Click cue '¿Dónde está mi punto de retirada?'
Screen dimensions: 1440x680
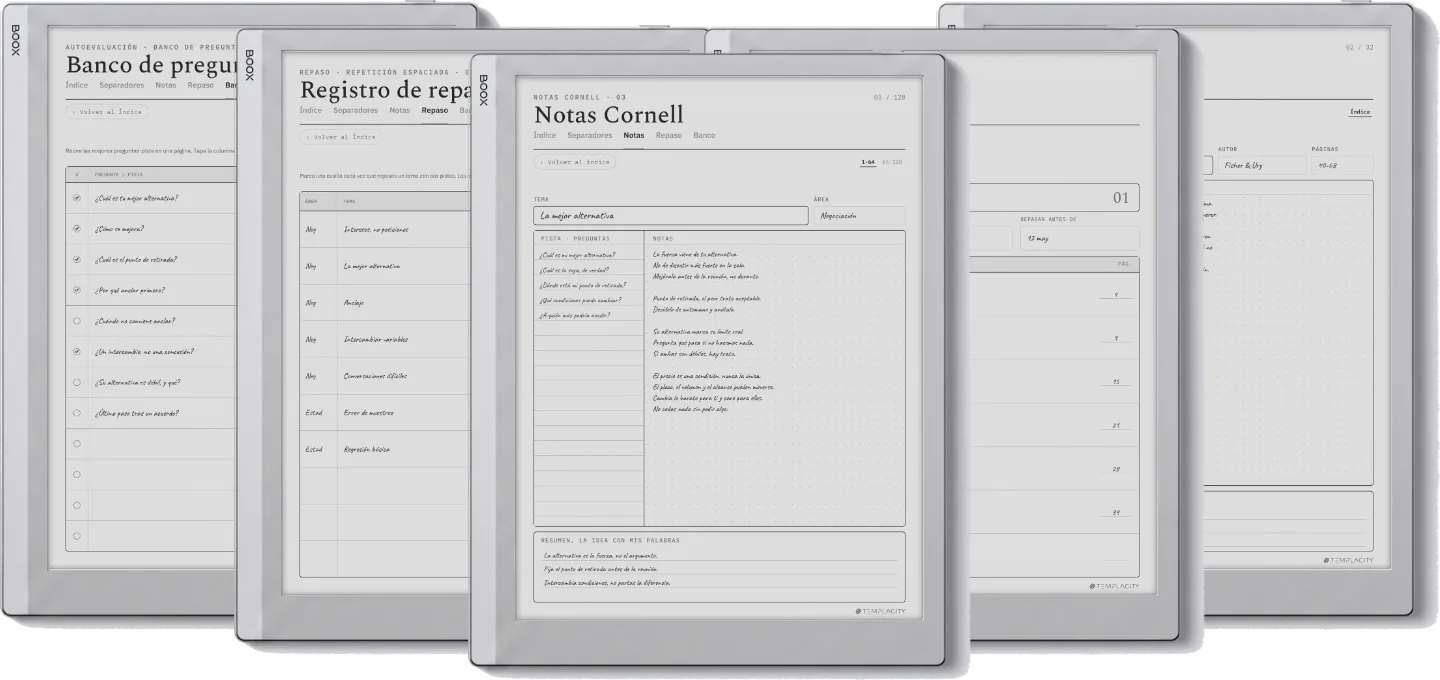[583, 285]
